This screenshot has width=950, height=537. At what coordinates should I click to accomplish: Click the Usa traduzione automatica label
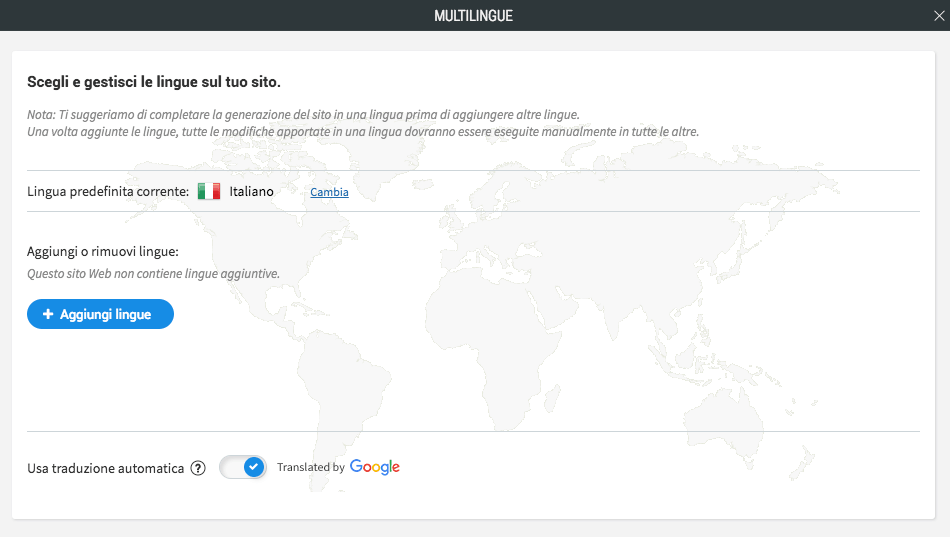coord(105,469)
